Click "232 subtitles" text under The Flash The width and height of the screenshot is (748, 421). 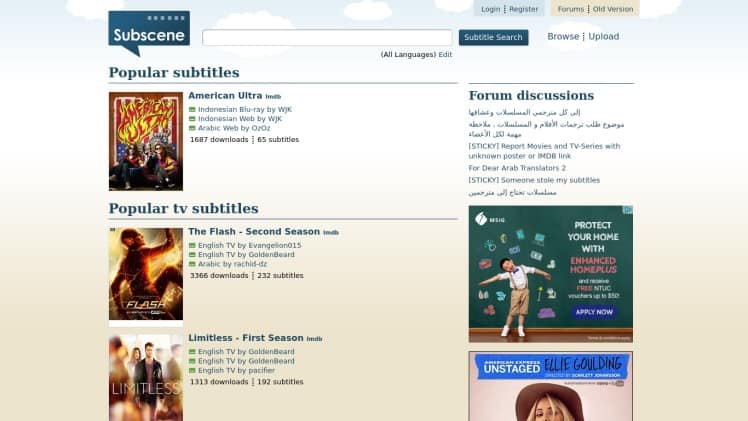280,276
